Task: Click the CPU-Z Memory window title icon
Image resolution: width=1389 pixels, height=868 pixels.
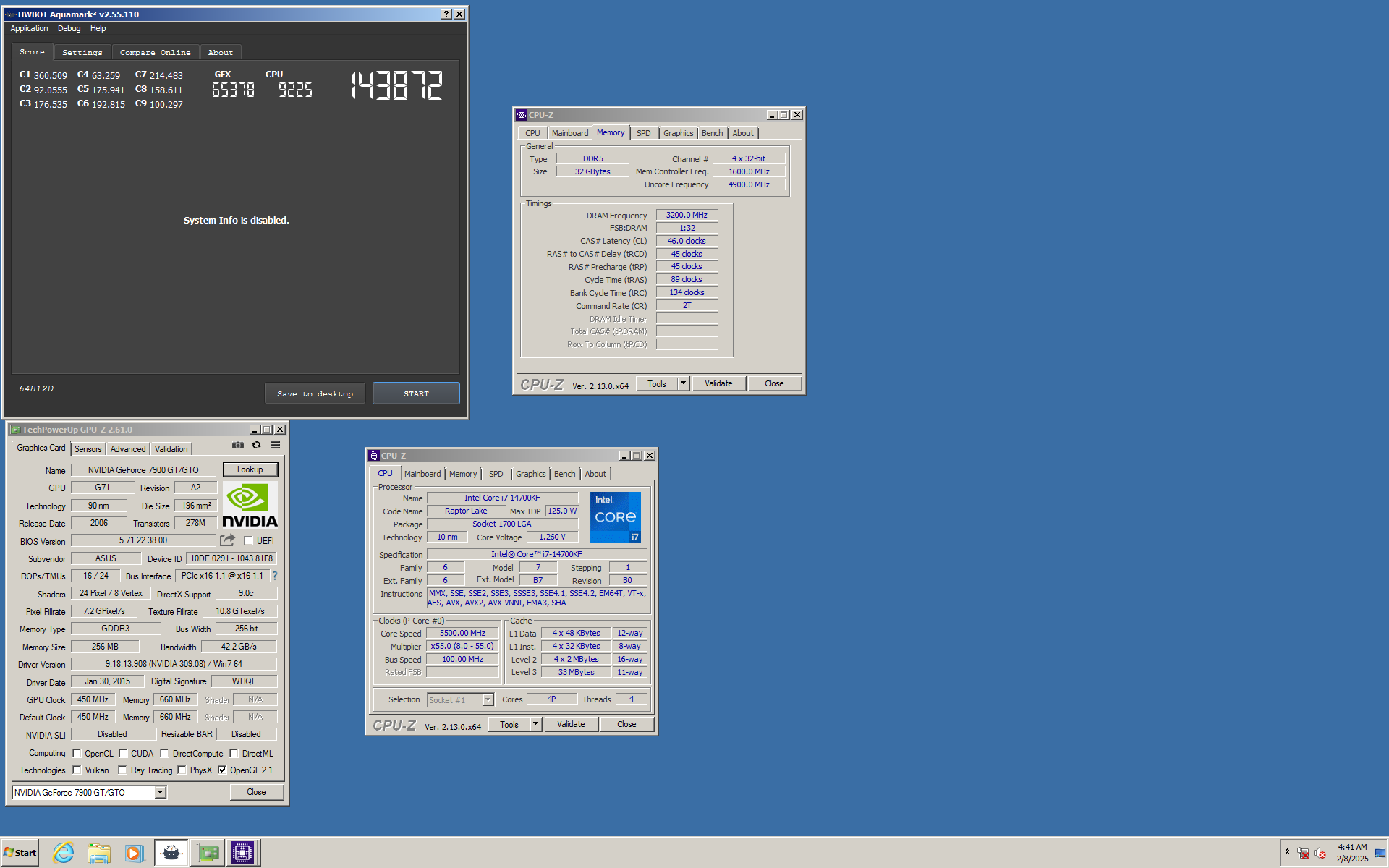Action: (x=521, y=115)
